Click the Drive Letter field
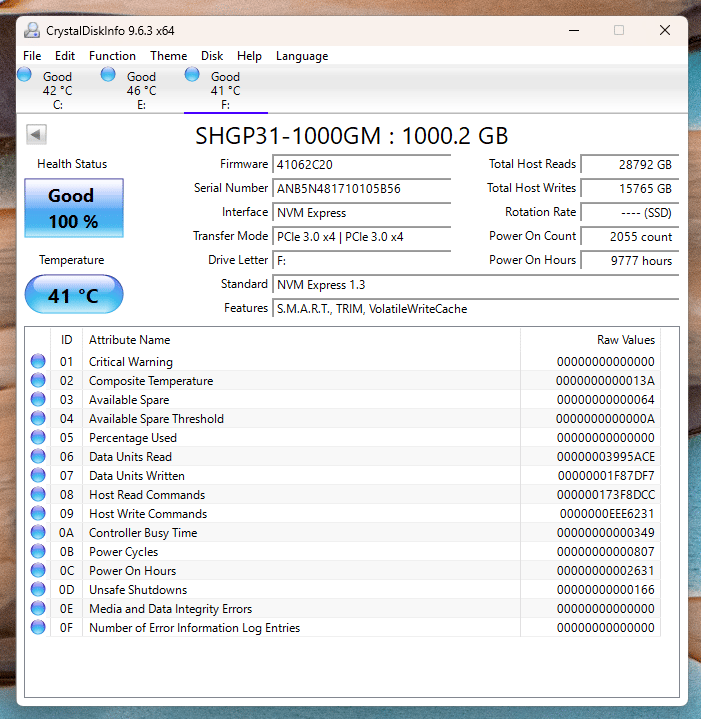Screen dimensions: 701x719 tap(361, 260)
